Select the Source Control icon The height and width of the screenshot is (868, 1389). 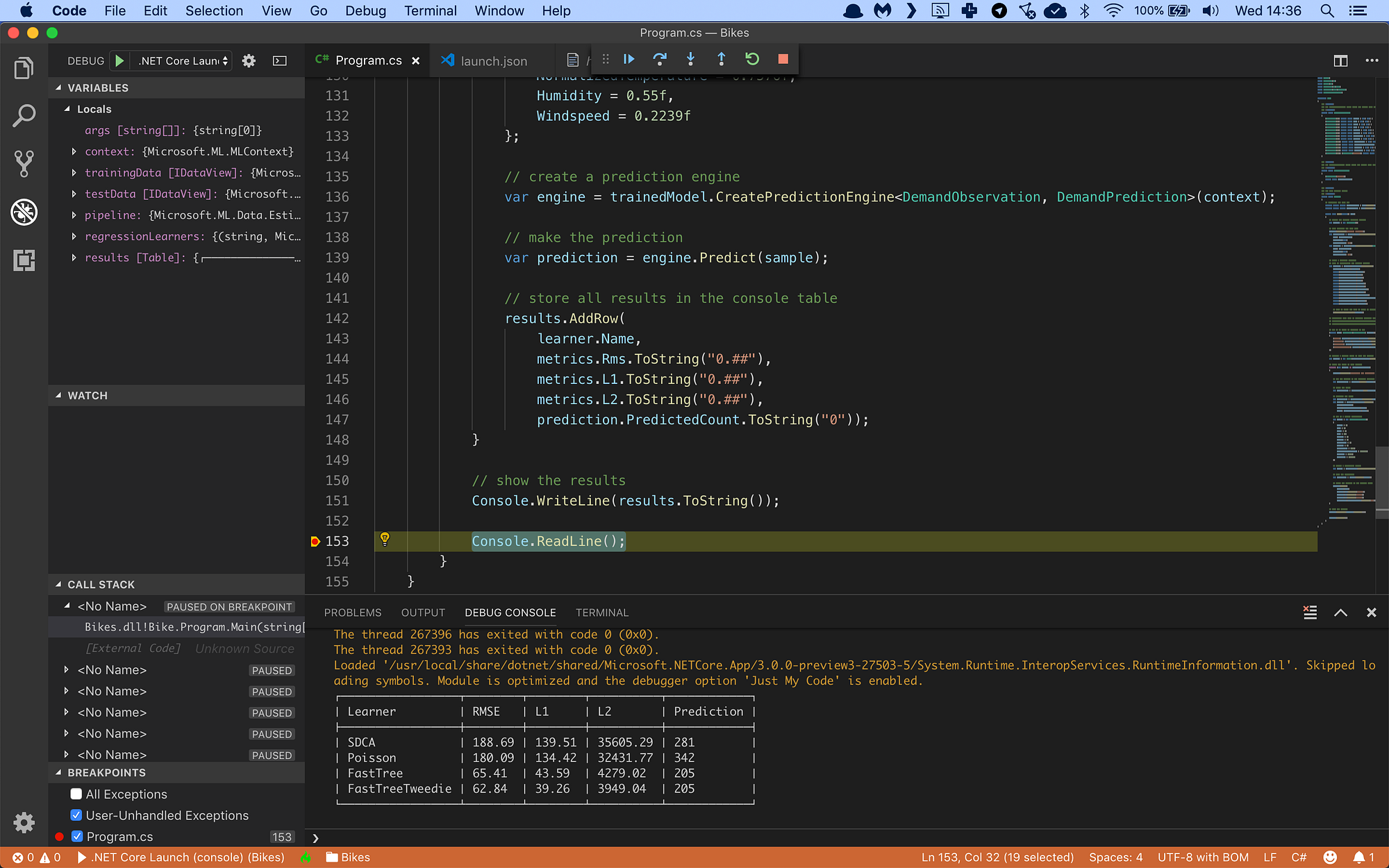pos(24,164)
